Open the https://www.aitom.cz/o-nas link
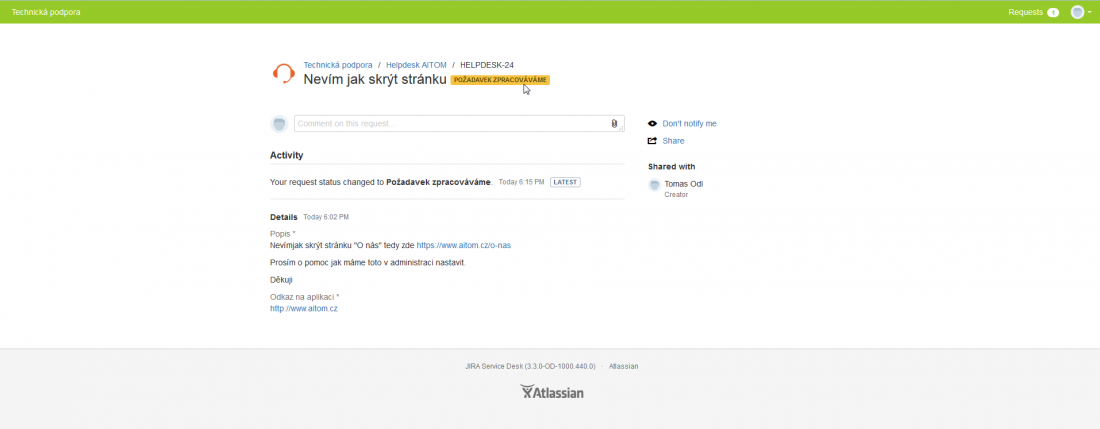 tap(464, 245)
